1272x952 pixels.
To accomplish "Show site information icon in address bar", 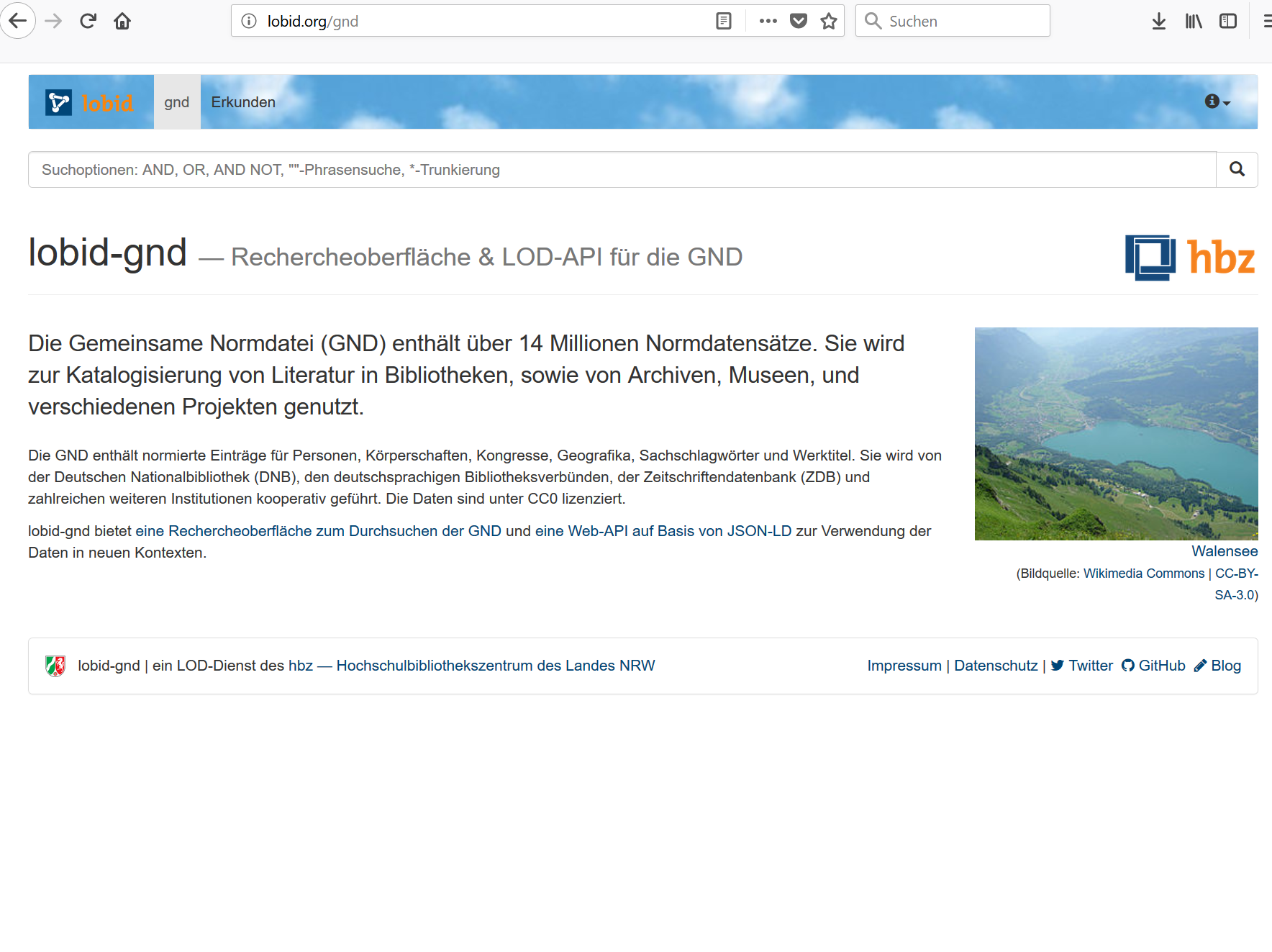I will pyautogui.click(x=249, y=21).
